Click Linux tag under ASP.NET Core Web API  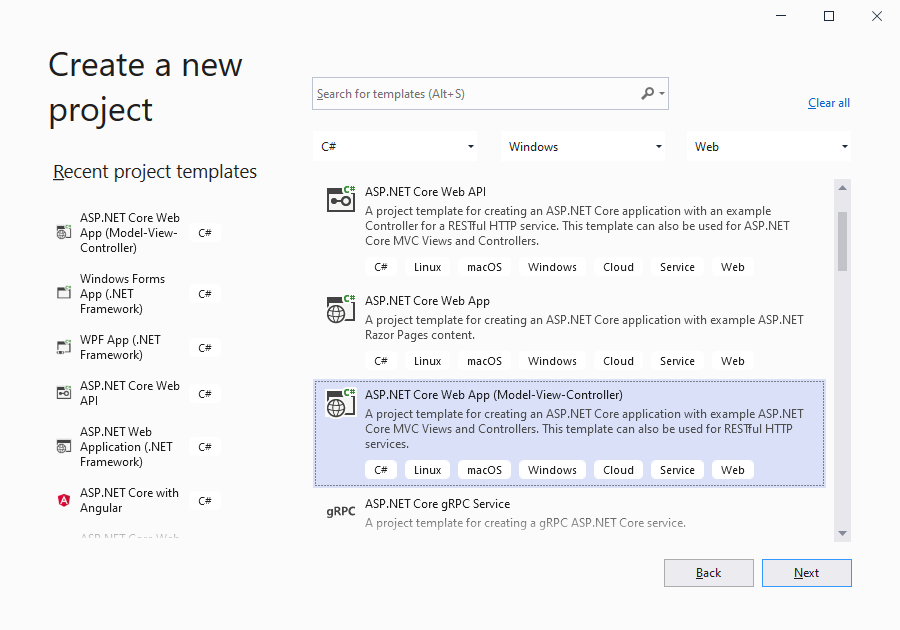pyautogui.click(x=428, y=267)
